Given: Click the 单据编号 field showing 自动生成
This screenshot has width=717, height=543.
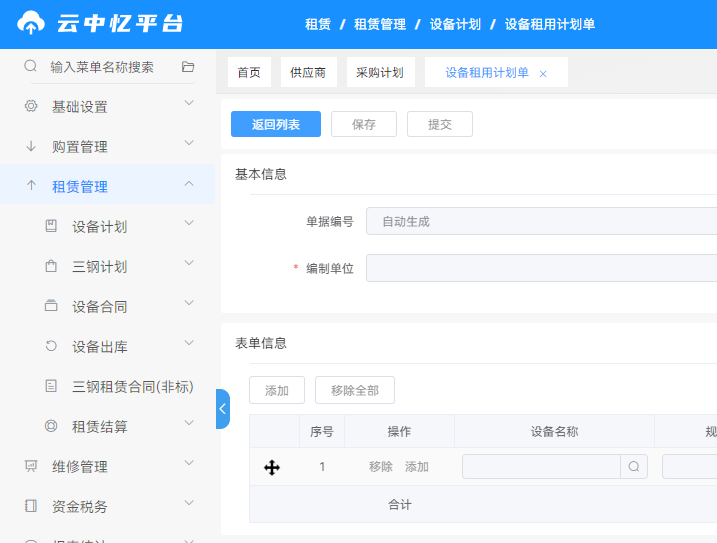Looking at the screenshot, I should [541, 221].
